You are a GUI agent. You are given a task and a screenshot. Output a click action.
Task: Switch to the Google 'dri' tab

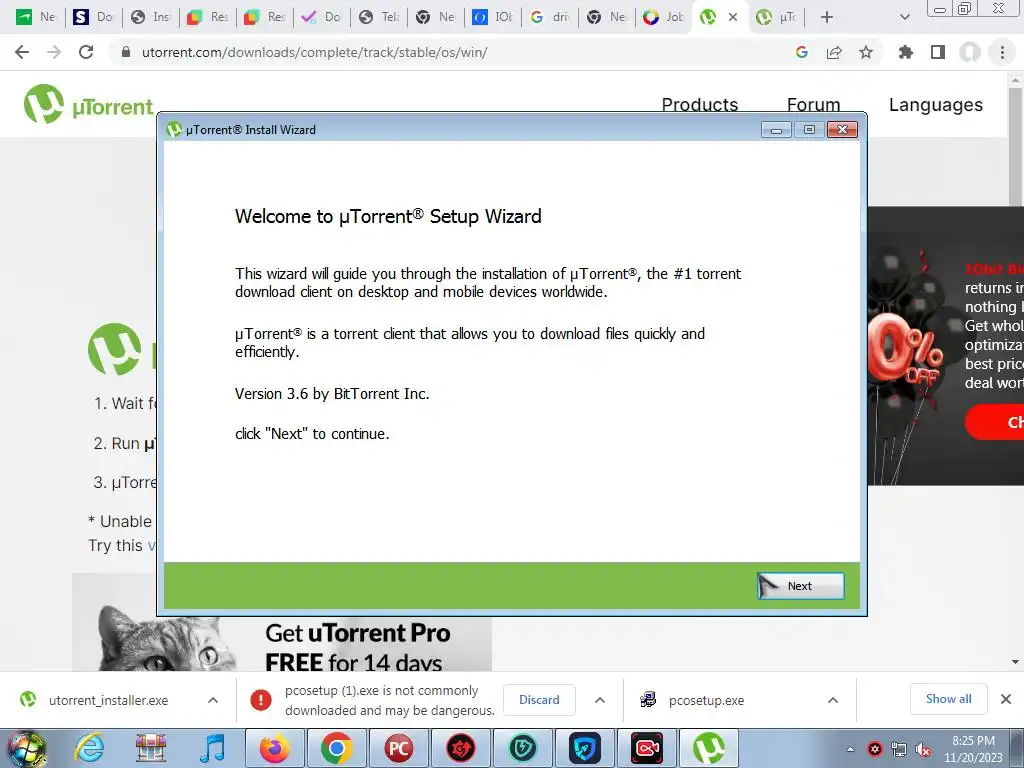549,17
